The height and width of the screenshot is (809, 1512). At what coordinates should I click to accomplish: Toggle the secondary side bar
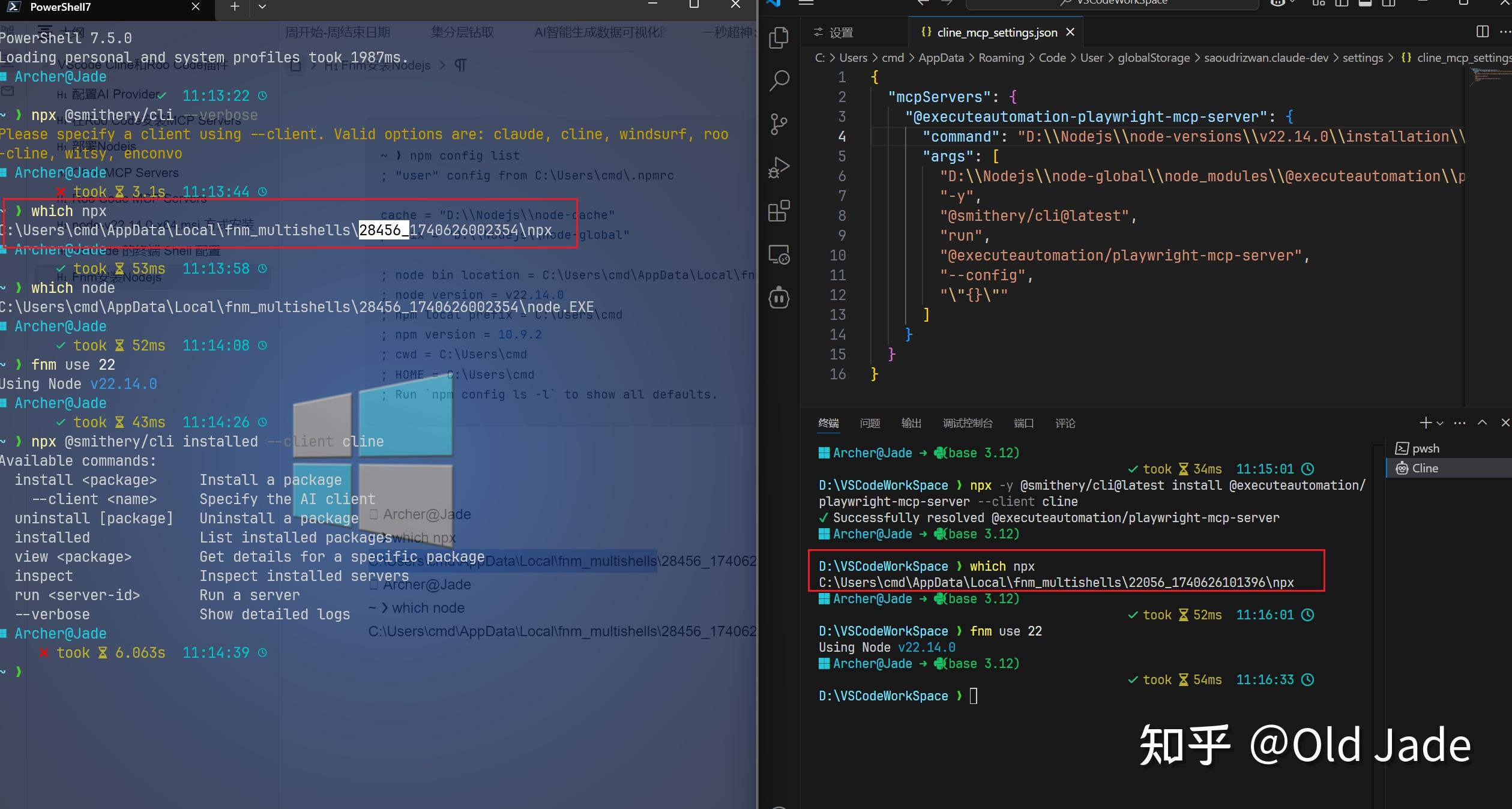pos(1388,4)
